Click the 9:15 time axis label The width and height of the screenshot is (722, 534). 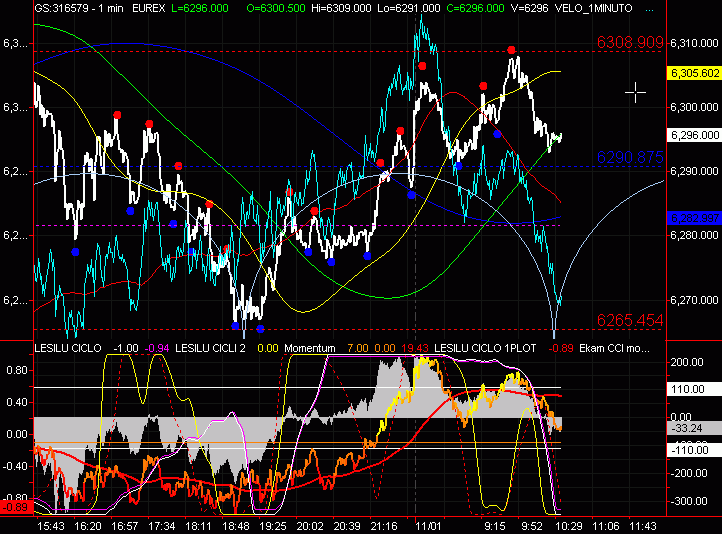[x=494, y=526]
